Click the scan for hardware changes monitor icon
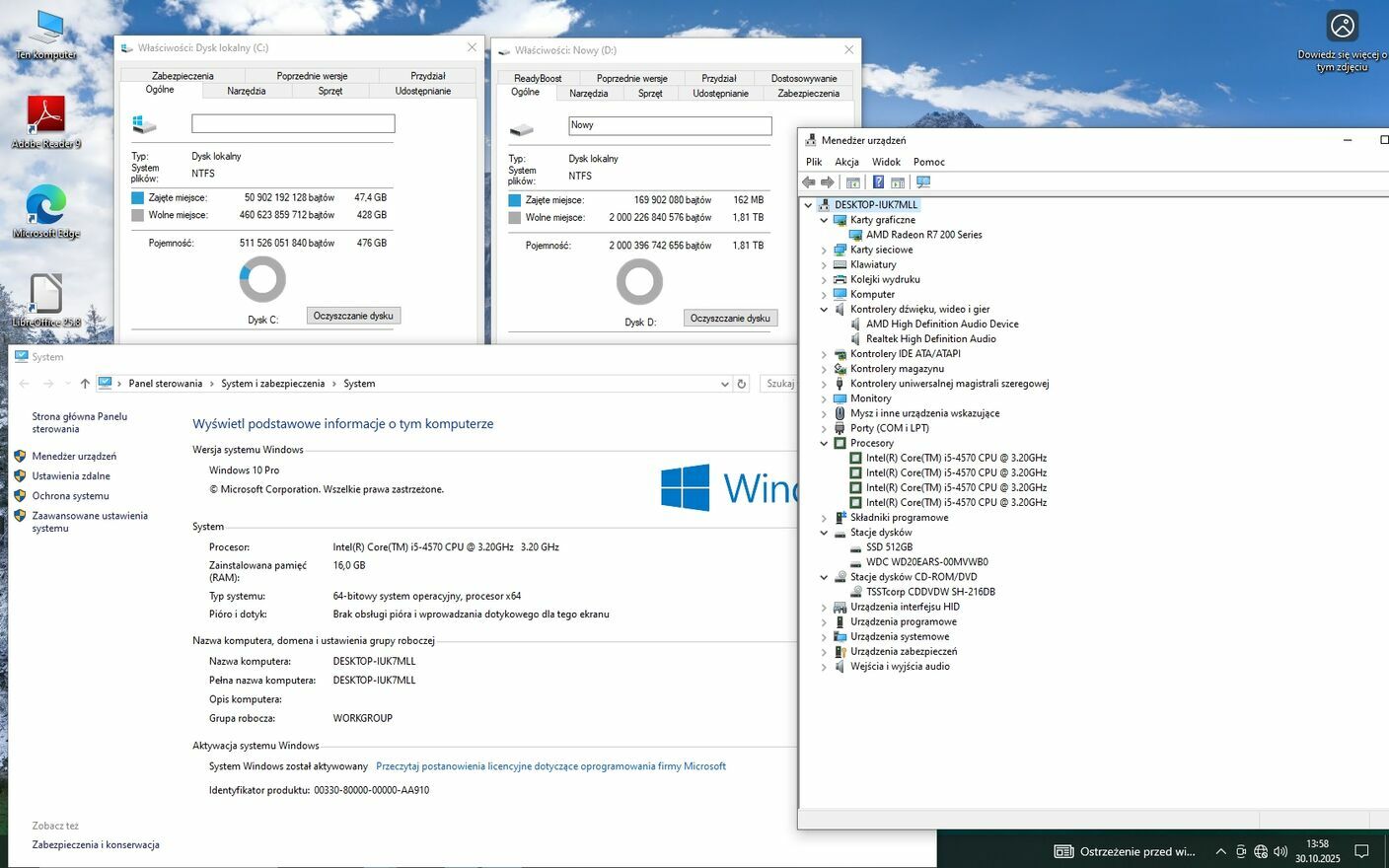The height and width of the screenshot is (868, 1389). click(x=923, y=182)
